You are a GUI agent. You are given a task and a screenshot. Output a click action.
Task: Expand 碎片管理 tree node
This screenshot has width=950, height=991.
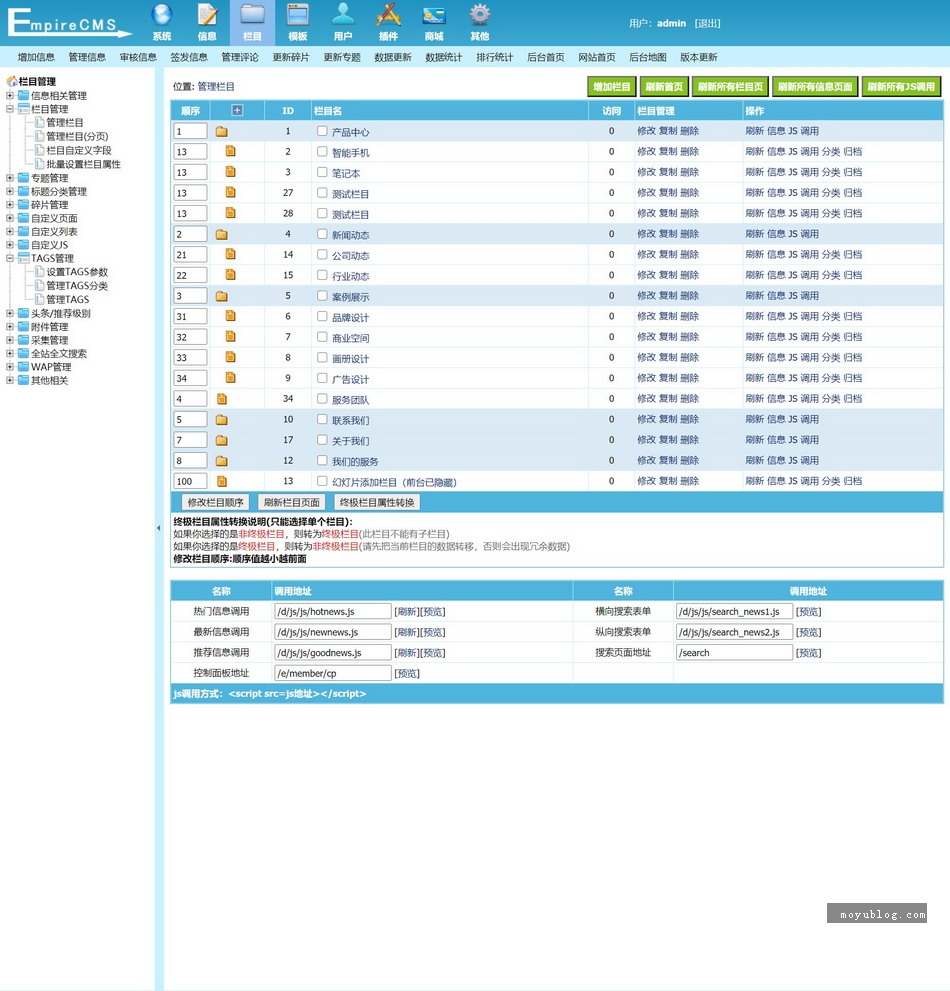9,204
